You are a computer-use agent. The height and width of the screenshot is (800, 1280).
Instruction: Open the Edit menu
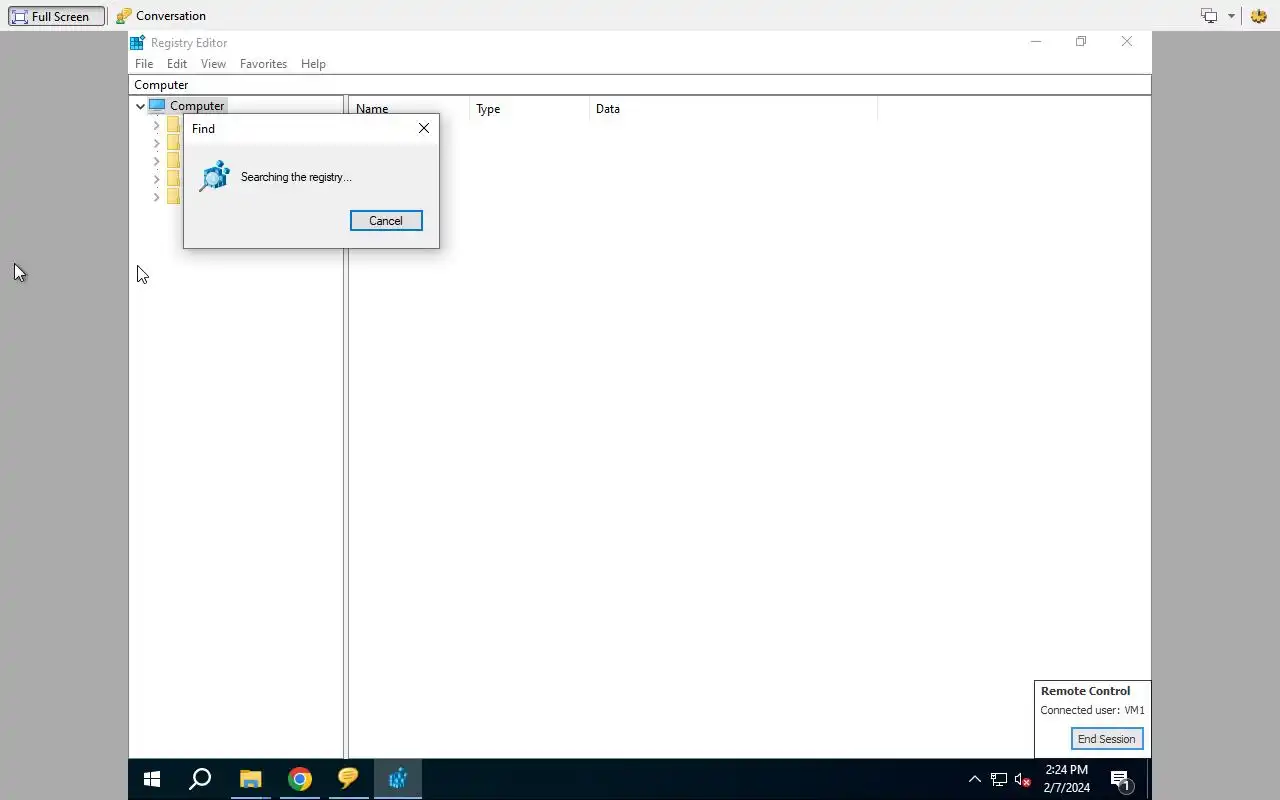pyautogui.click(x=177, y=64)
